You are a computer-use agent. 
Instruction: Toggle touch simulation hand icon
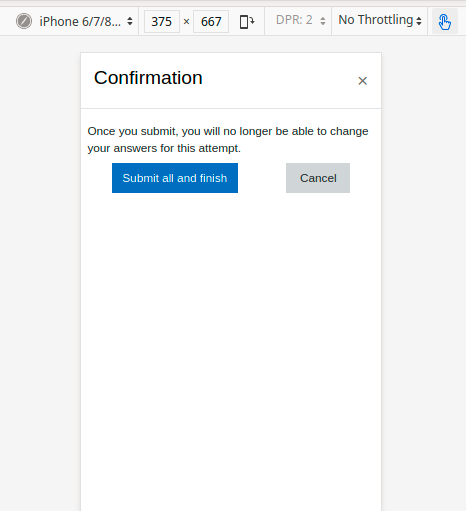click(x=445, y=21)
